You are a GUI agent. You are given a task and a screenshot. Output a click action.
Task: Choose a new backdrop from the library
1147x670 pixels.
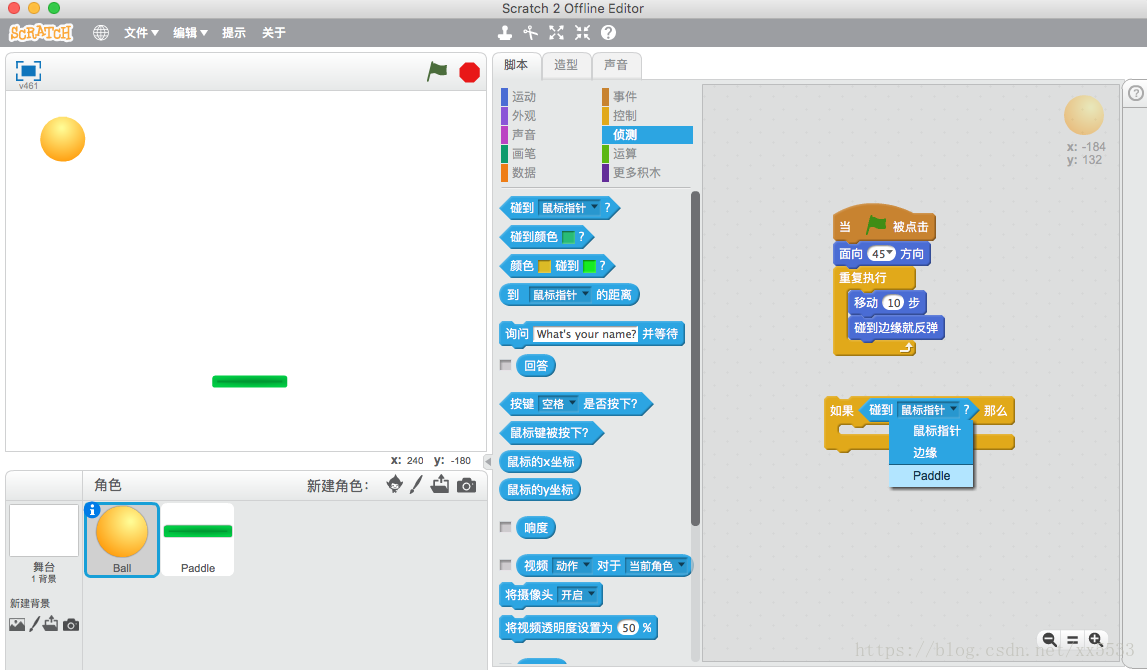pos(17,624)
